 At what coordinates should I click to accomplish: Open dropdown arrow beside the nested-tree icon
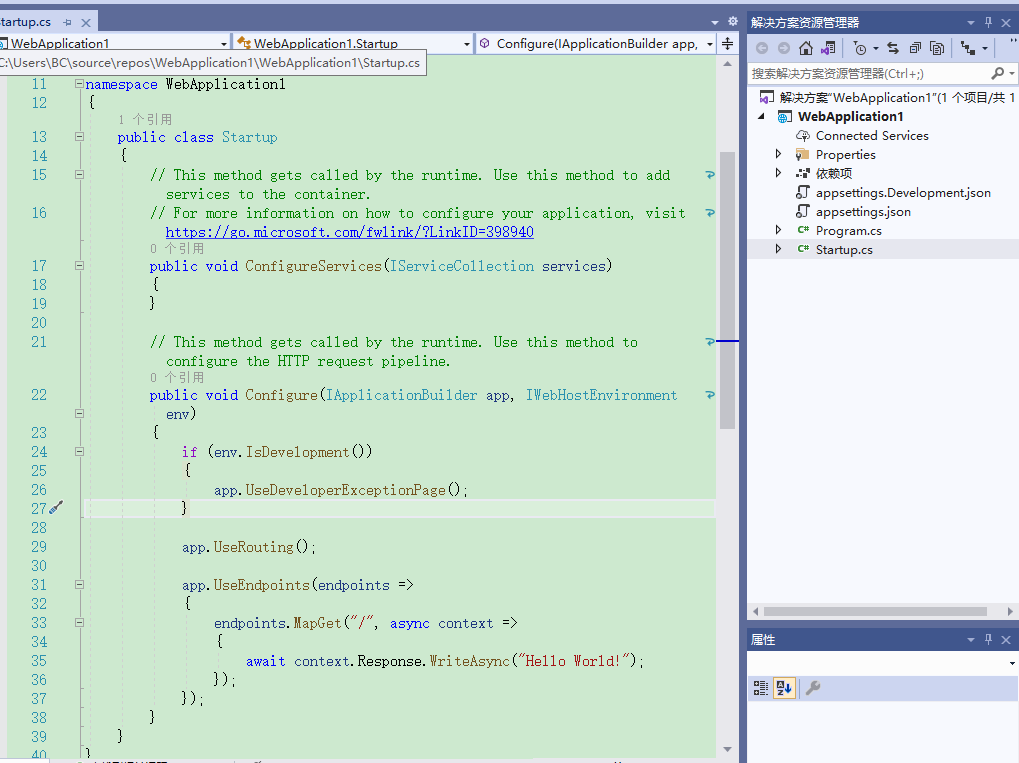(985, 49)
